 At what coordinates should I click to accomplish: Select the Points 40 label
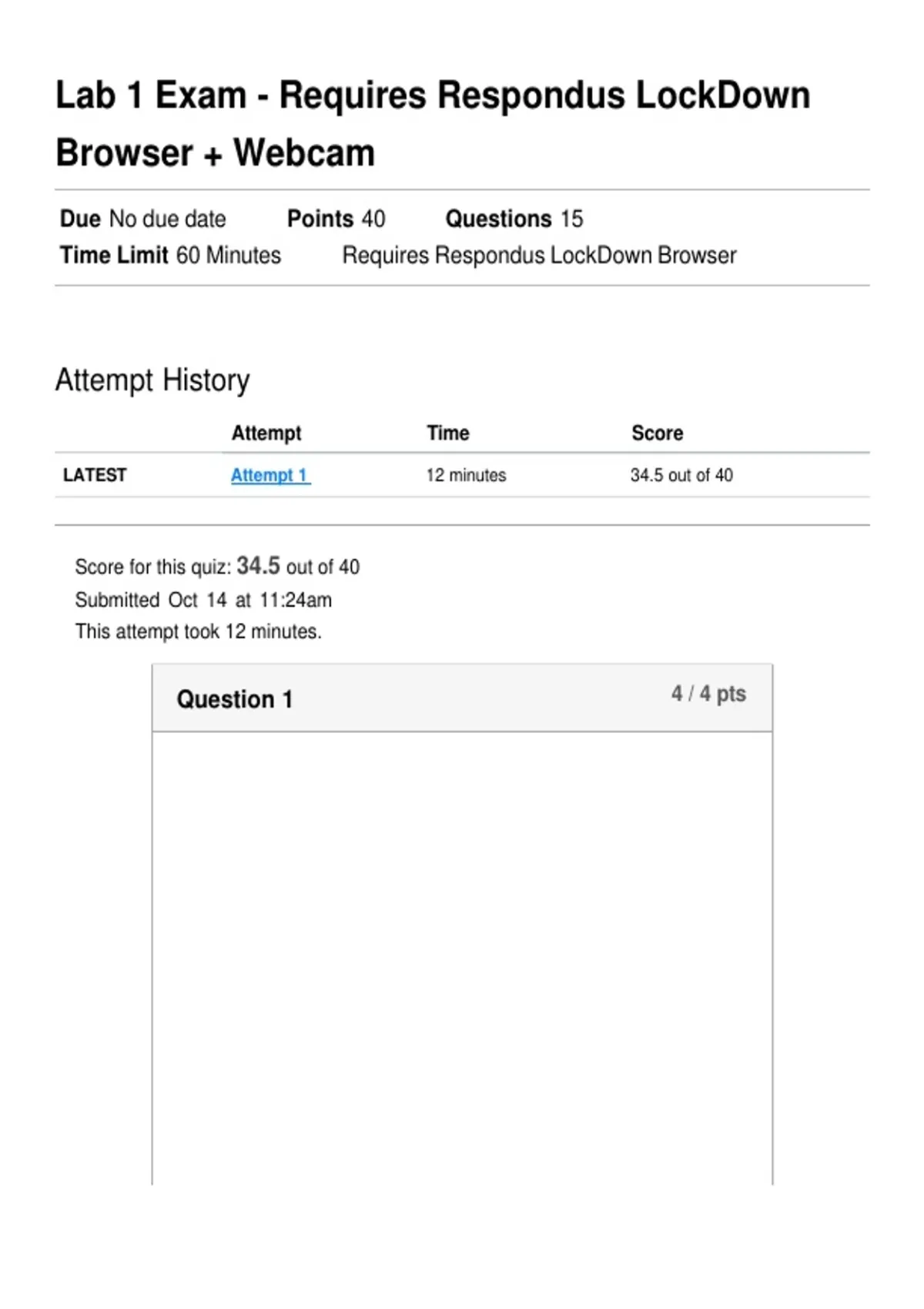tap(336, 219)
